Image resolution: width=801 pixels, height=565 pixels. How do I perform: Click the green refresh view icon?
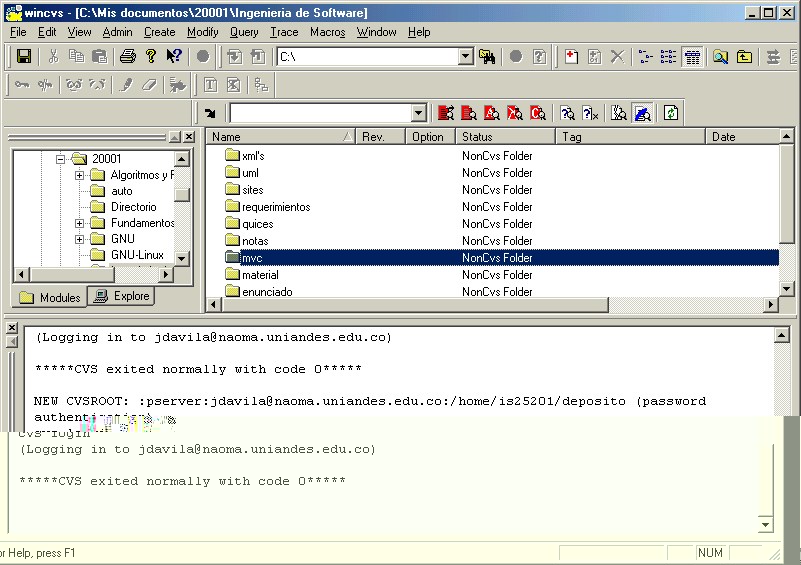pos(671,113)
